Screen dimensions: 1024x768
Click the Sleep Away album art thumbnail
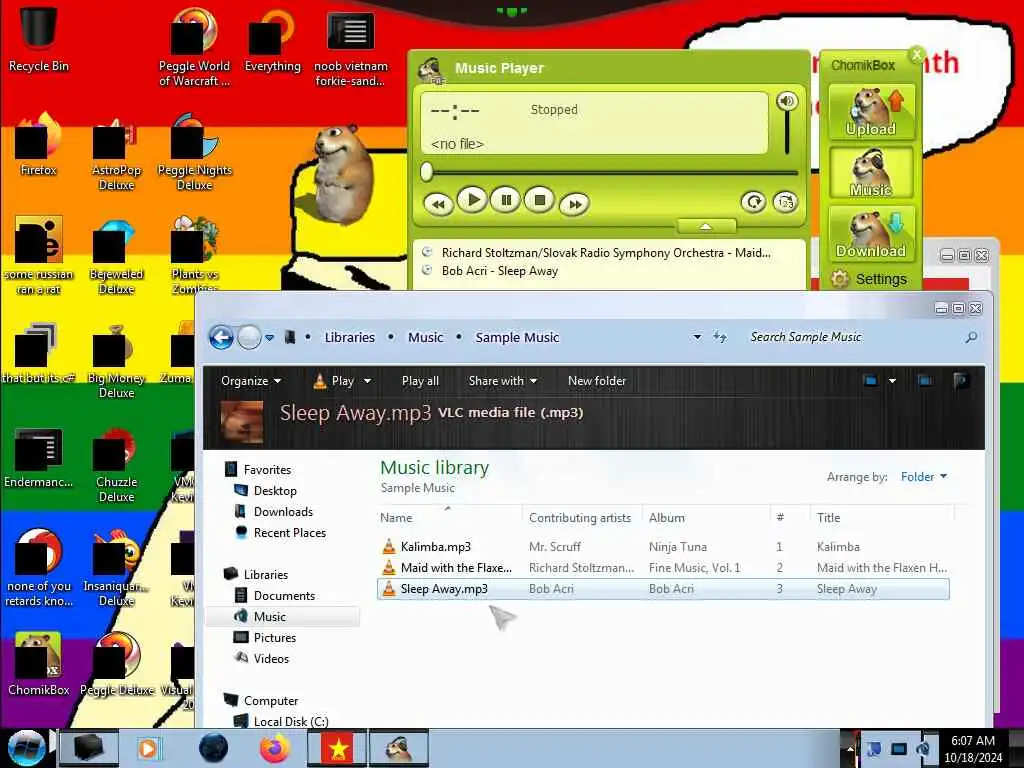click(242, 422)
